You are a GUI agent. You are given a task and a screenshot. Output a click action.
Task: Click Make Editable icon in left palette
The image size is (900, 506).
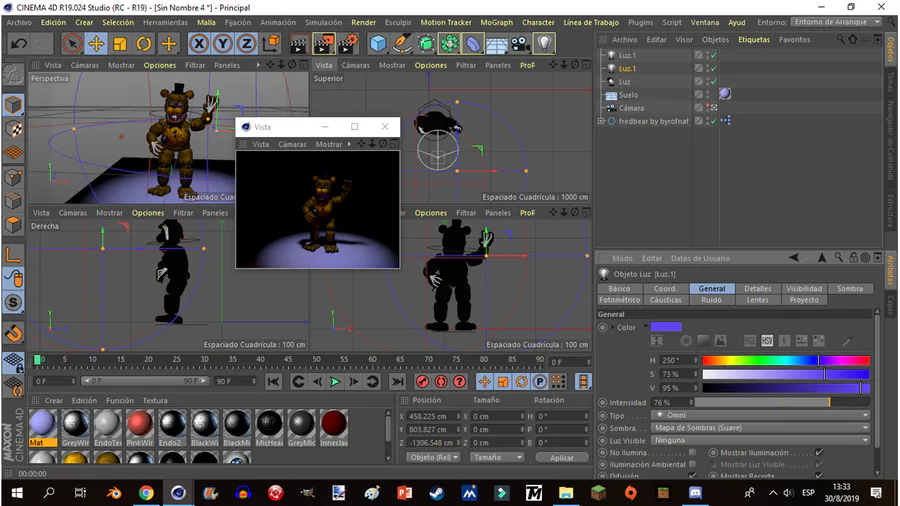13,75
